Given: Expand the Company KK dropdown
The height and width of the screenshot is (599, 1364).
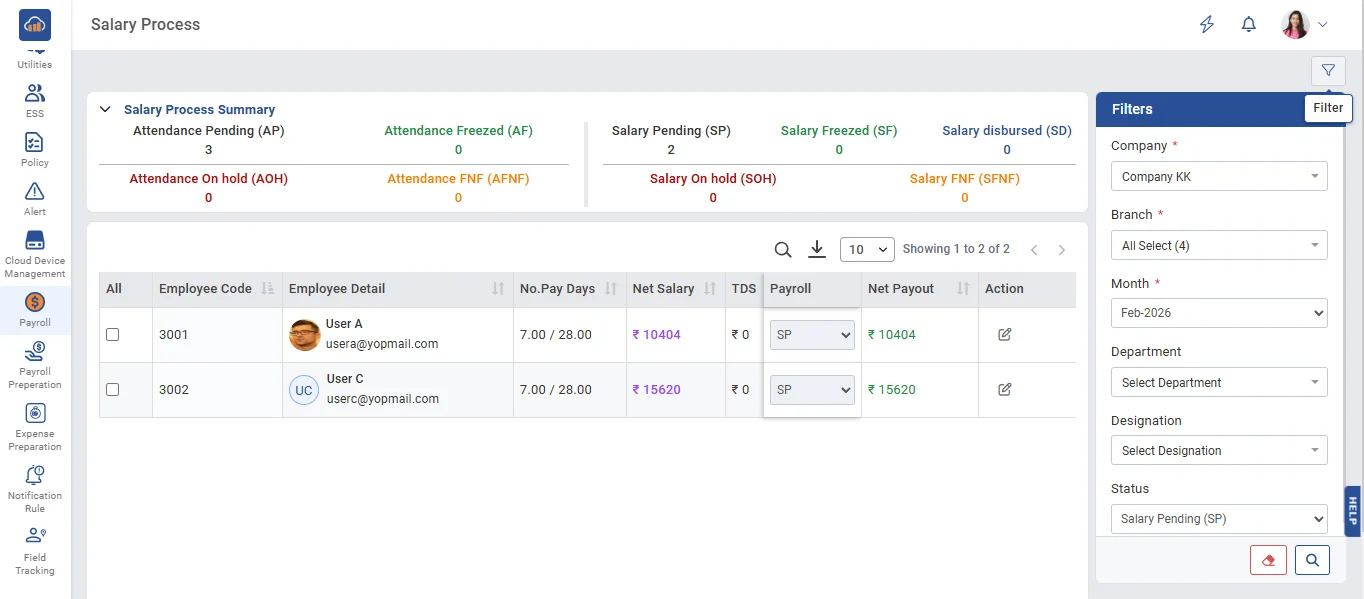Looking at the screenshot, I should (x=1218, y=177).
